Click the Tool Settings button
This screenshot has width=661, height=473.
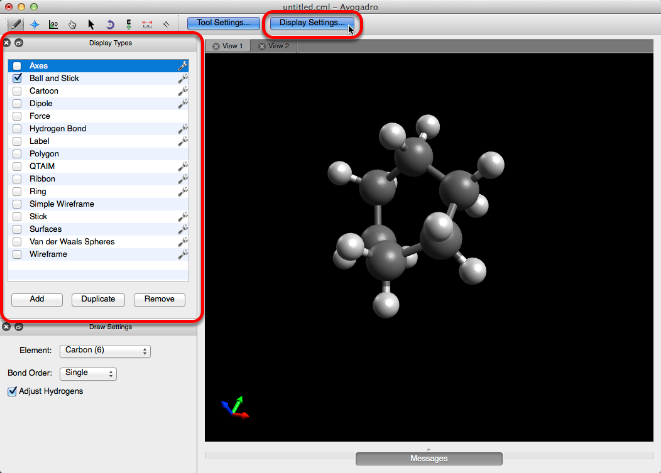[222, 22]
